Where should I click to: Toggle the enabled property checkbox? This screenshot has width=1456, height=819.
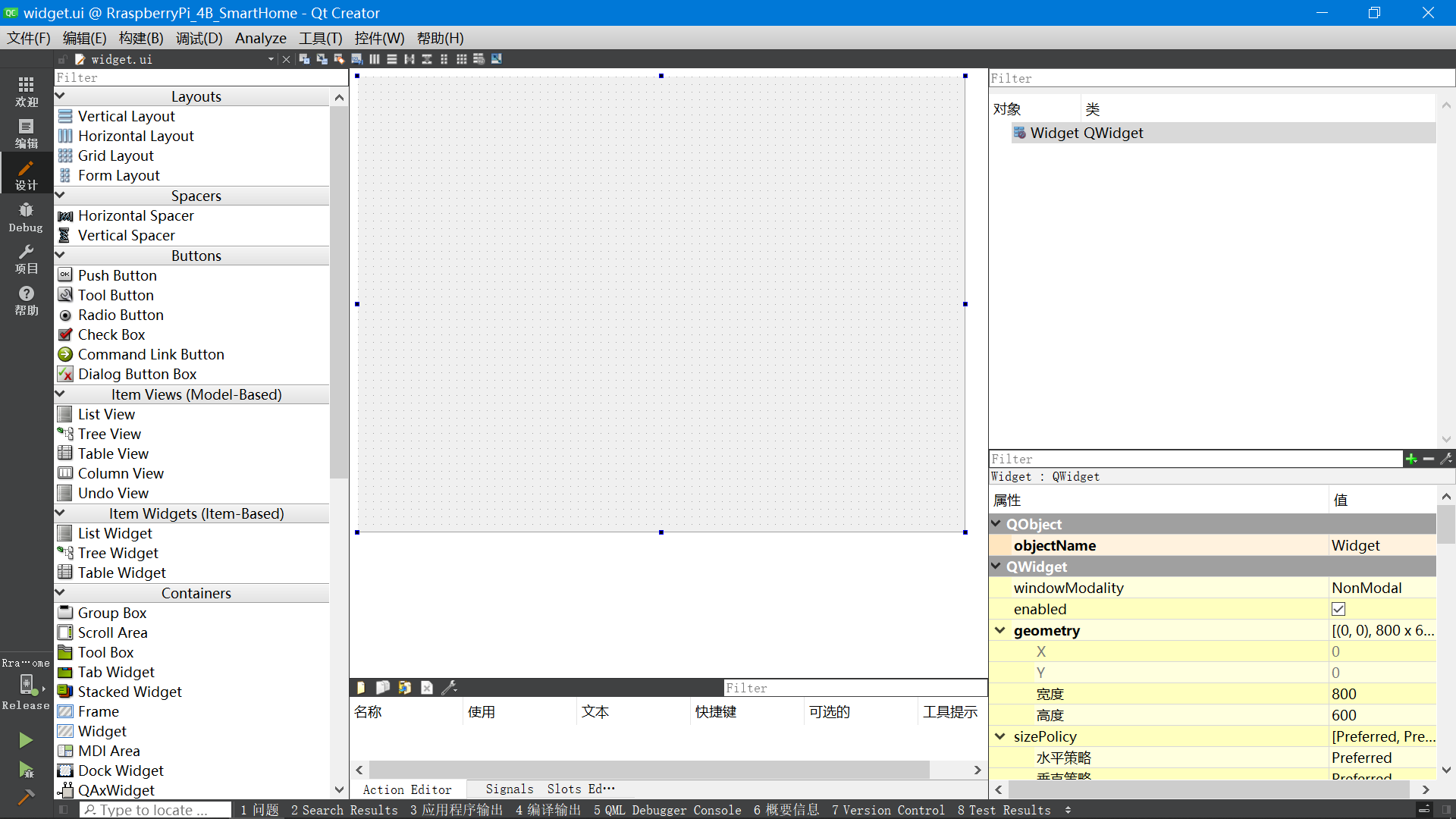pyautogui.click(x=1338, y=609)
